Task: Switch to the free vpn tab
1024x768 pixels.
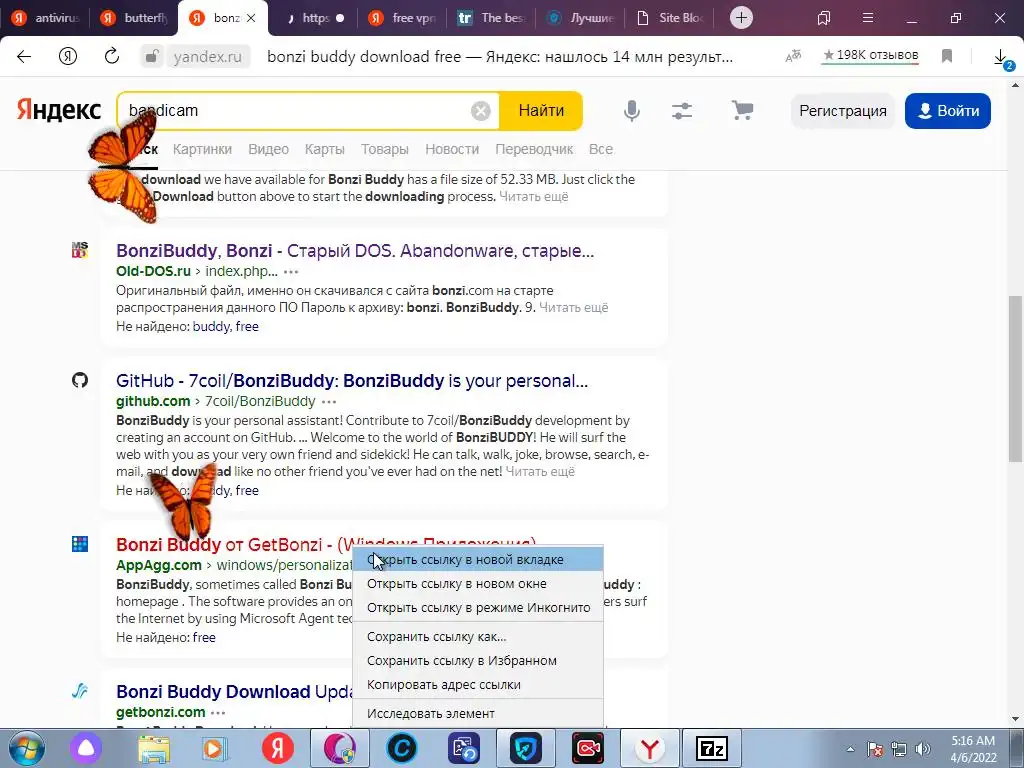Action: pyautogui.click(x=402, y=18)
